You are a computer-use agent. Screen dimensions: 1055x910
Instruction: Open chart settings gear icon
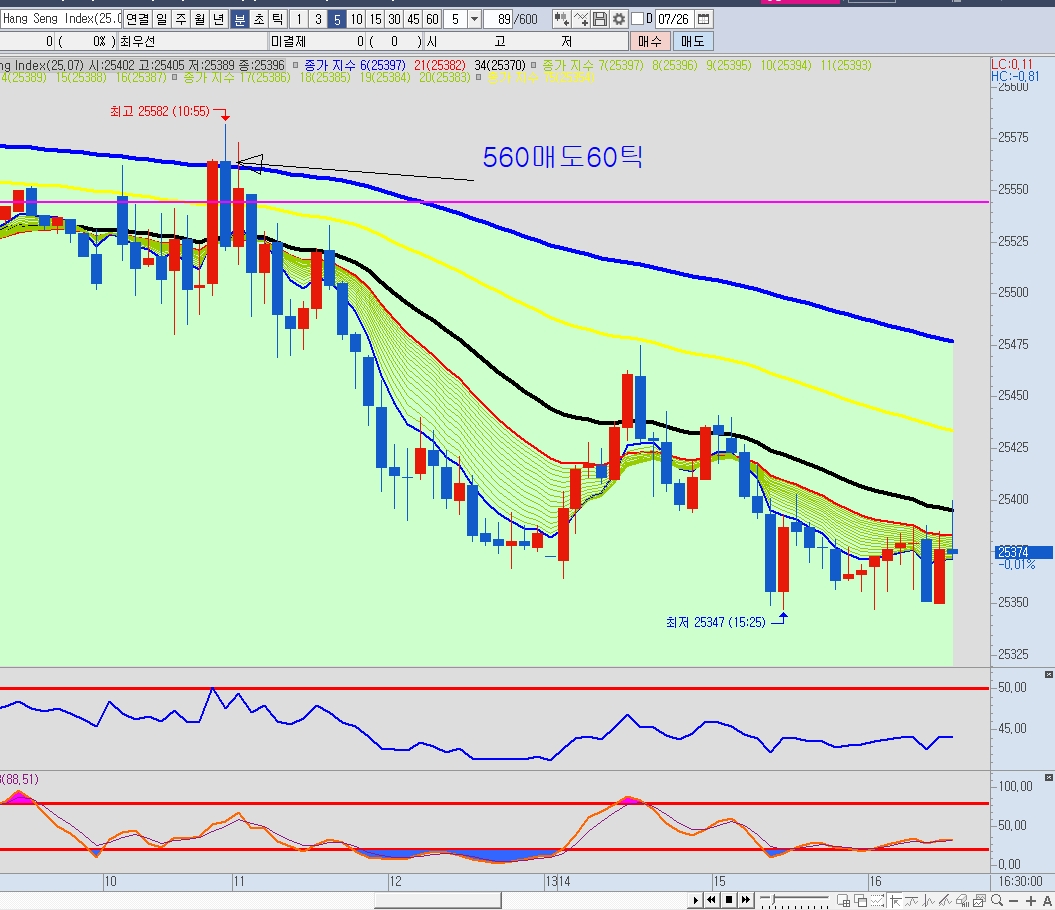point(619,19)
